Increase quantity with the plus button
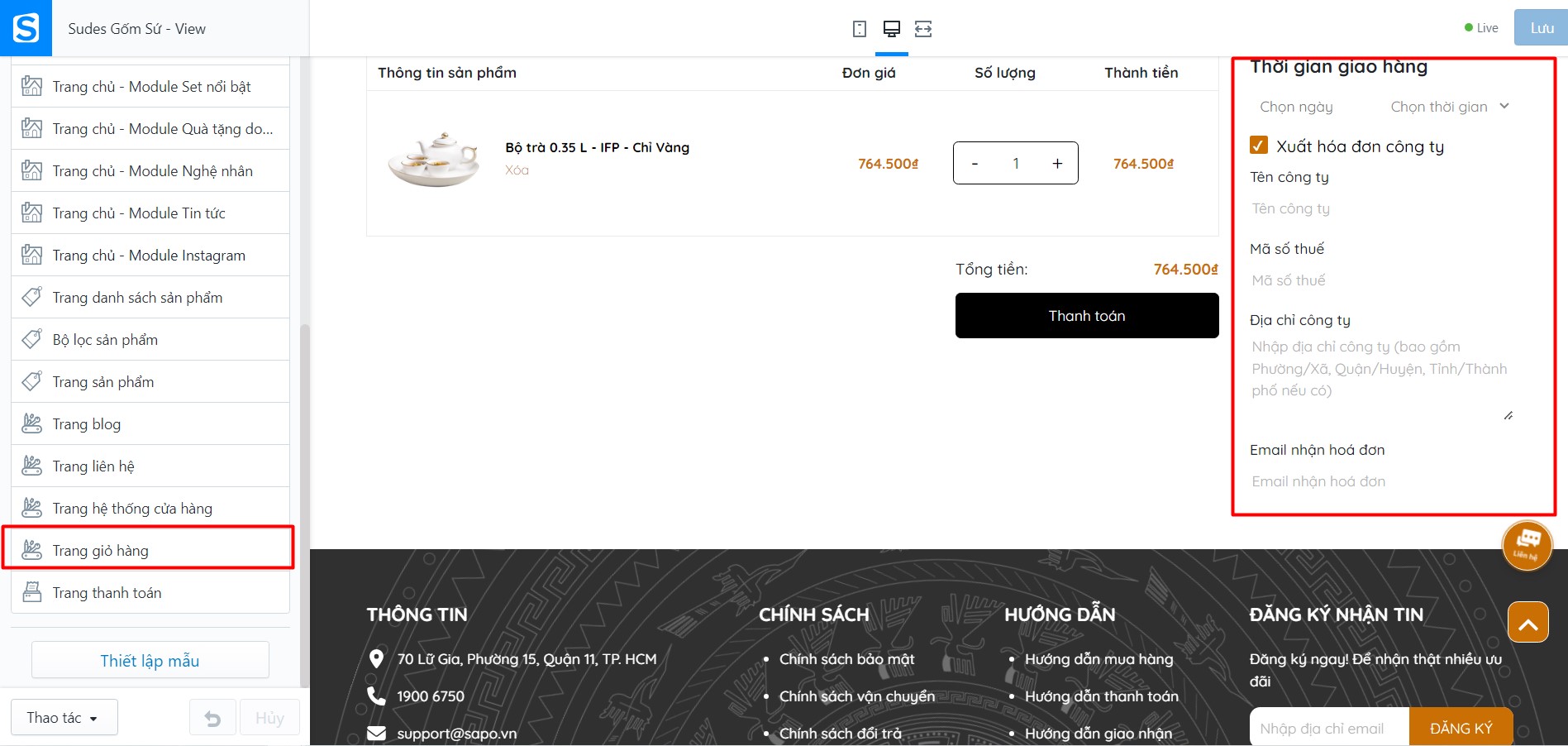 [1057, 164]
